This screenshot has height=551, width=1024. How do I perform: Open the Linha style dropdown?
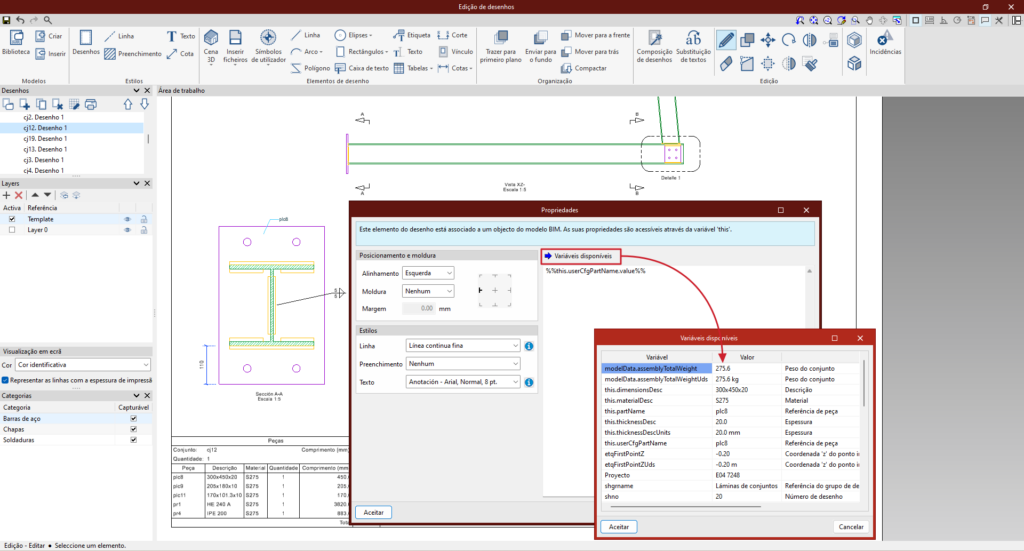click(463, 346)
